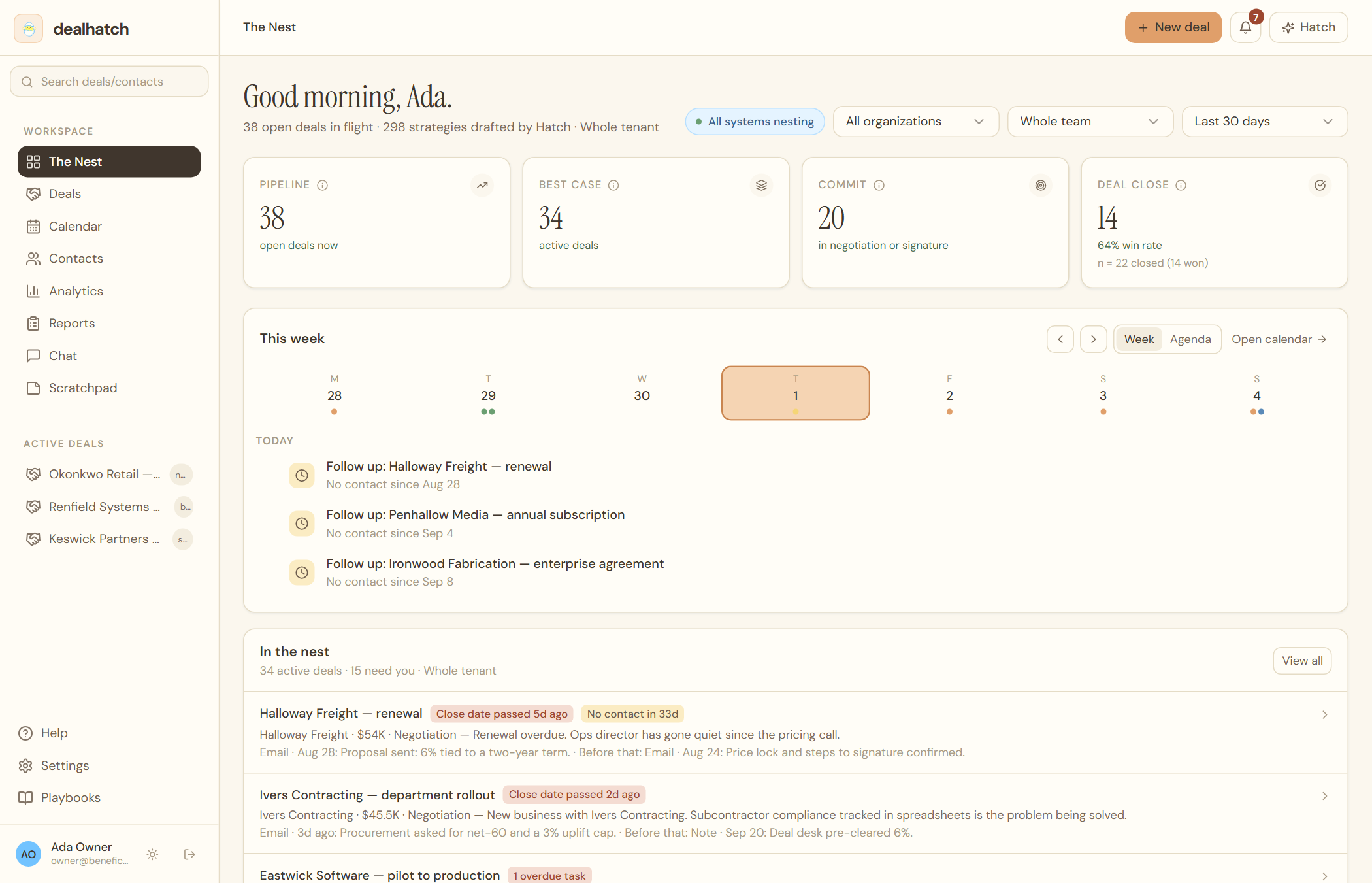
Task: Click the Pipeline info icon
Action: [322, 185]
